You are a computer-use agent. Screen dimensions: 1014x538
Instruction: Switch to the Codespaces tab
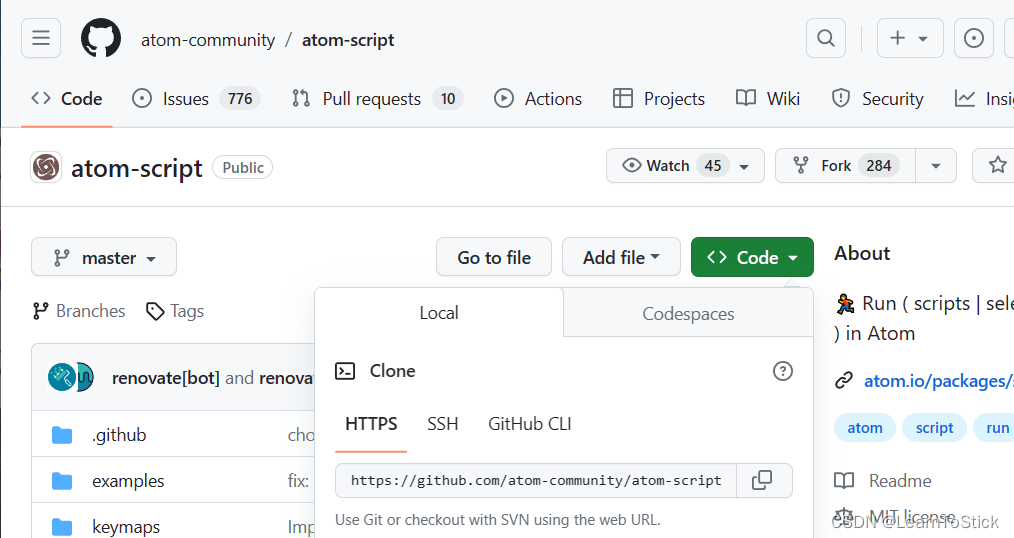pyautogui.click(x=688, y=314)
